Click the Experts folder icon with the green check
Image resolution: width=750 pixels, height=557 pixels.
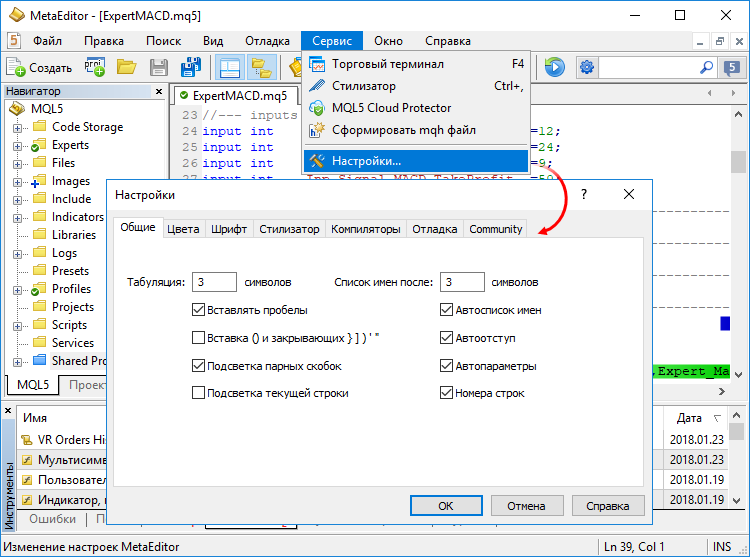pos(39,145)
